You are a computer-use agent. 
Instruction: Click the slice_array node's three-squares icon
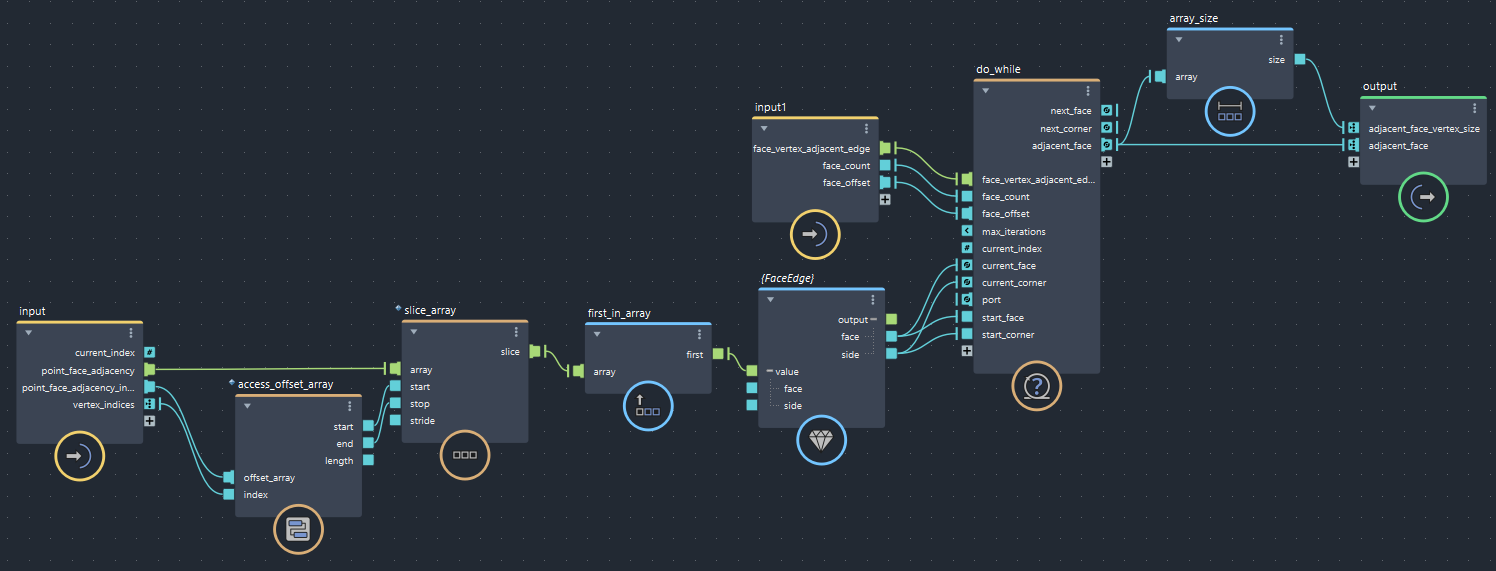[x=465, y=454]
